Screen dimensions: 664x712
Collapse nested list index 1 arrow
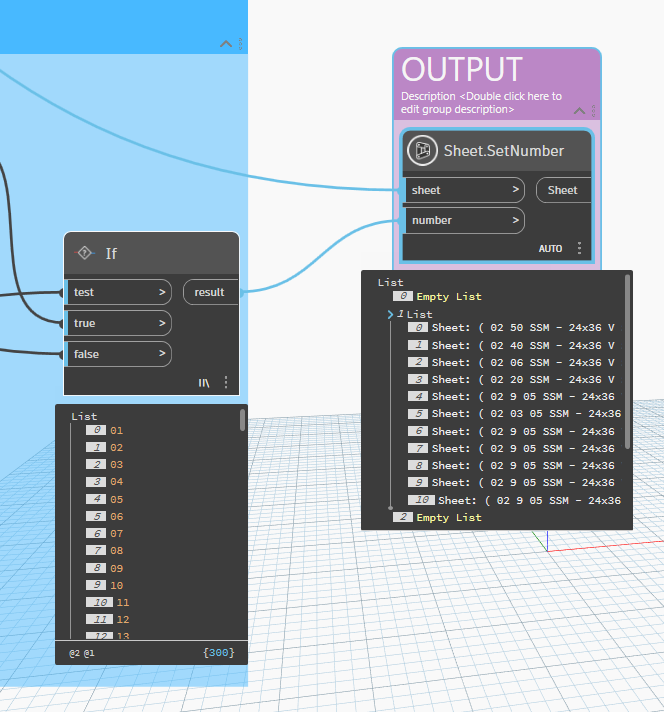390,314
